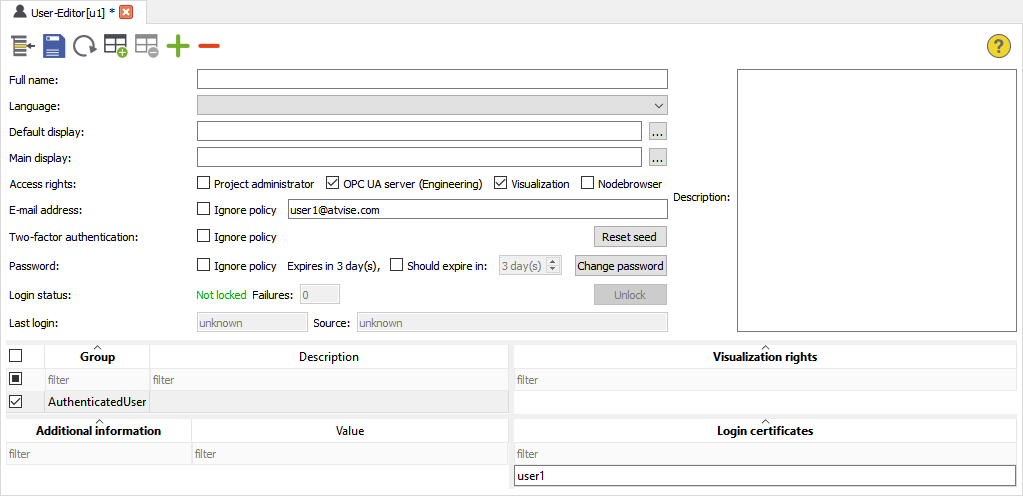Toggle the tri-state checkbox in the filter row
Image resolution: width=1023 pixels, height=496 pixels.
[x=15, y=379]
